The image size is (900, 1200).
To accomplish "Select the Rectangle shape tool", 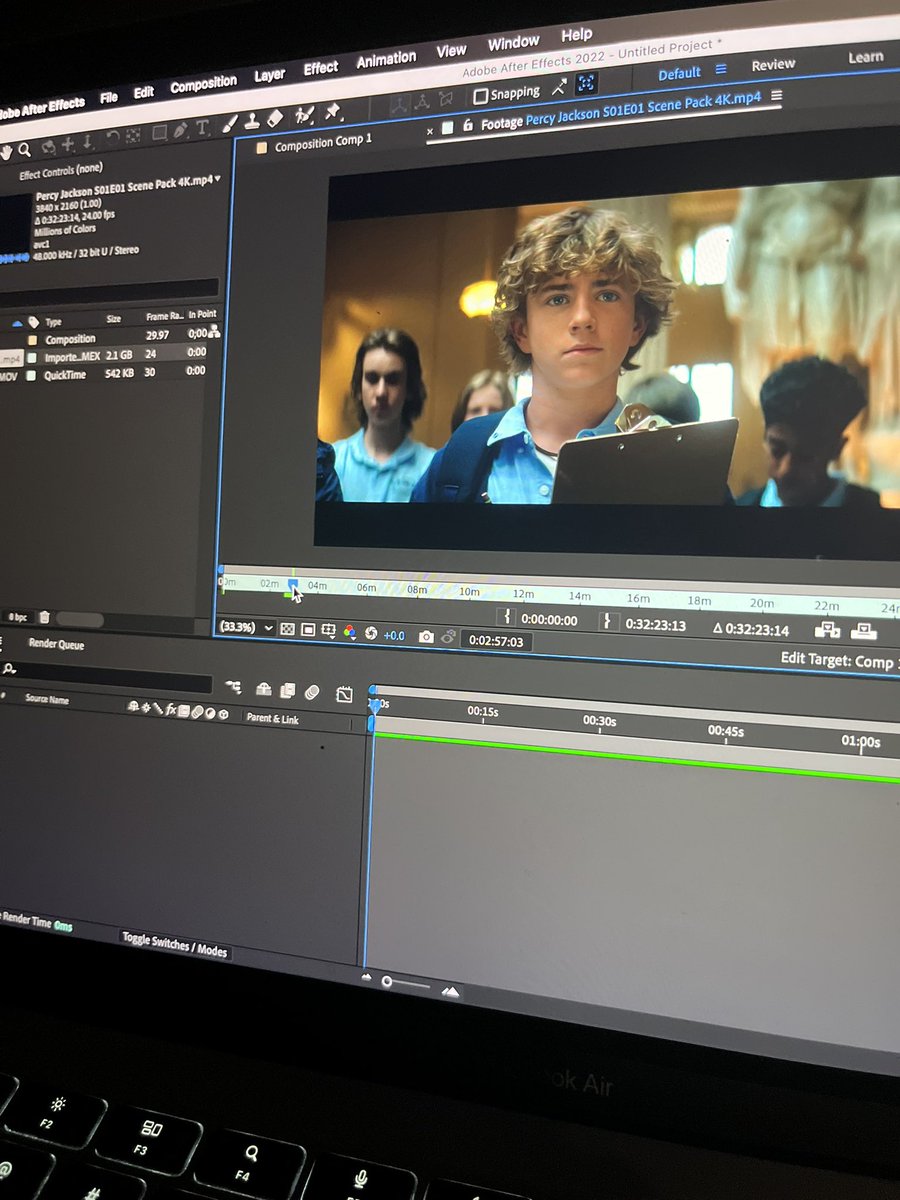I will point(159,132).
